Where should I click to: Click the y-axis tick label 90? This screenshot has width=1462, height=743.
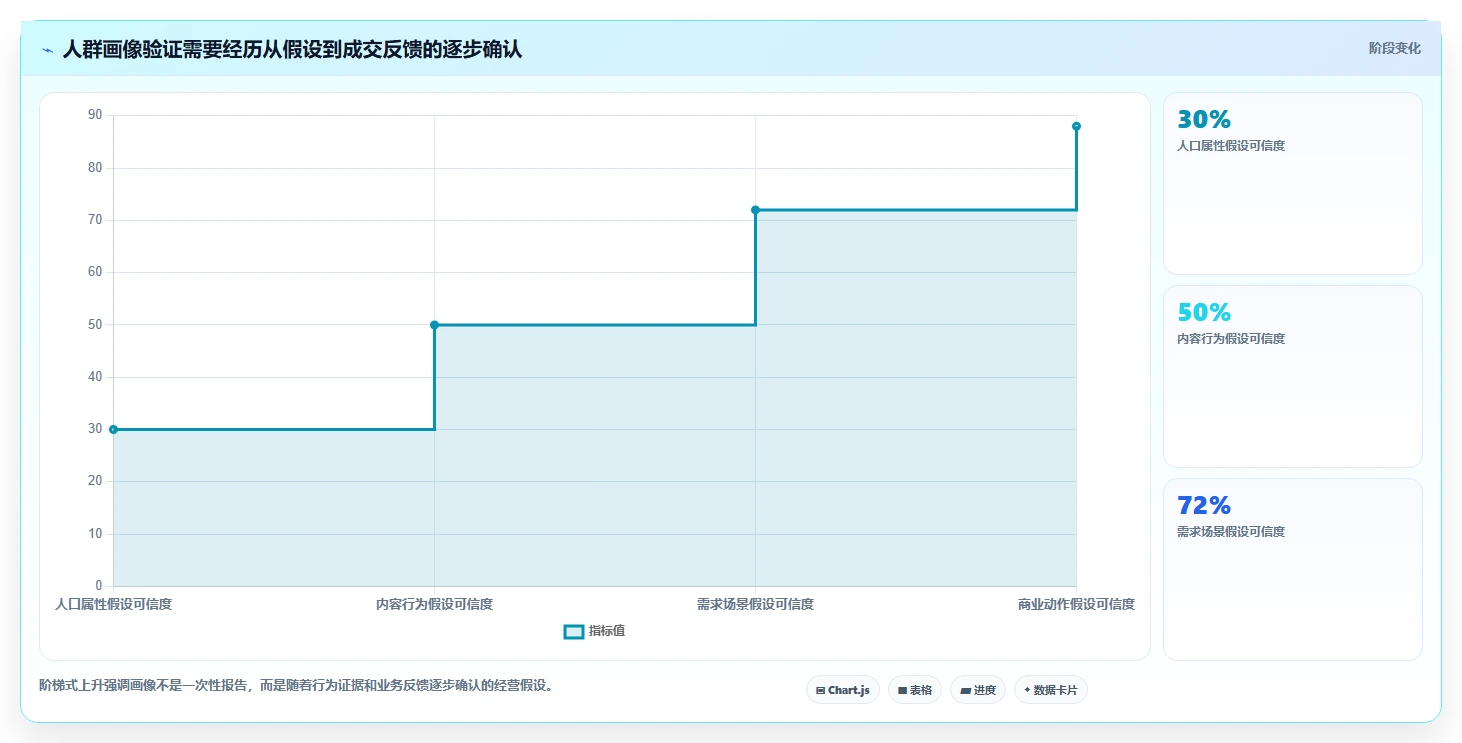[x=95, y=115]
